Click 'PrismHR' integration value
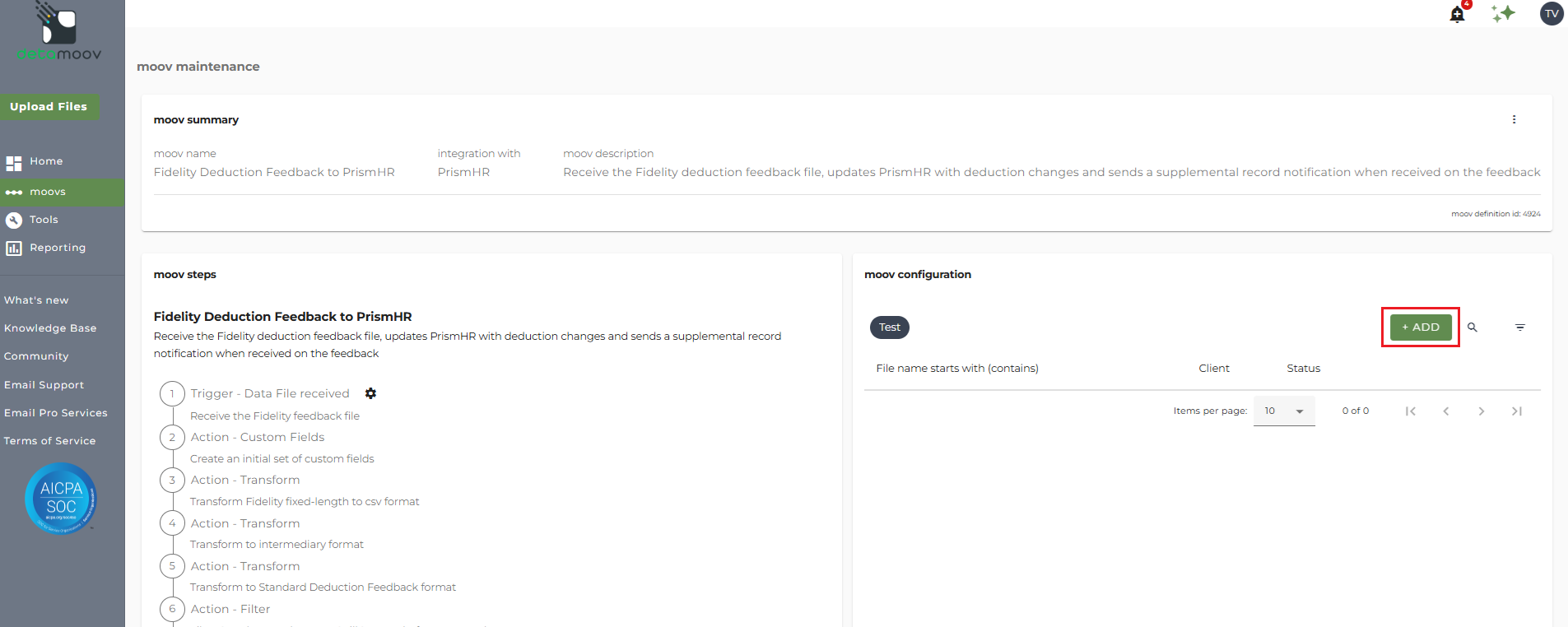The width and height of the screenshot is (1568, 627). [463, 172]
